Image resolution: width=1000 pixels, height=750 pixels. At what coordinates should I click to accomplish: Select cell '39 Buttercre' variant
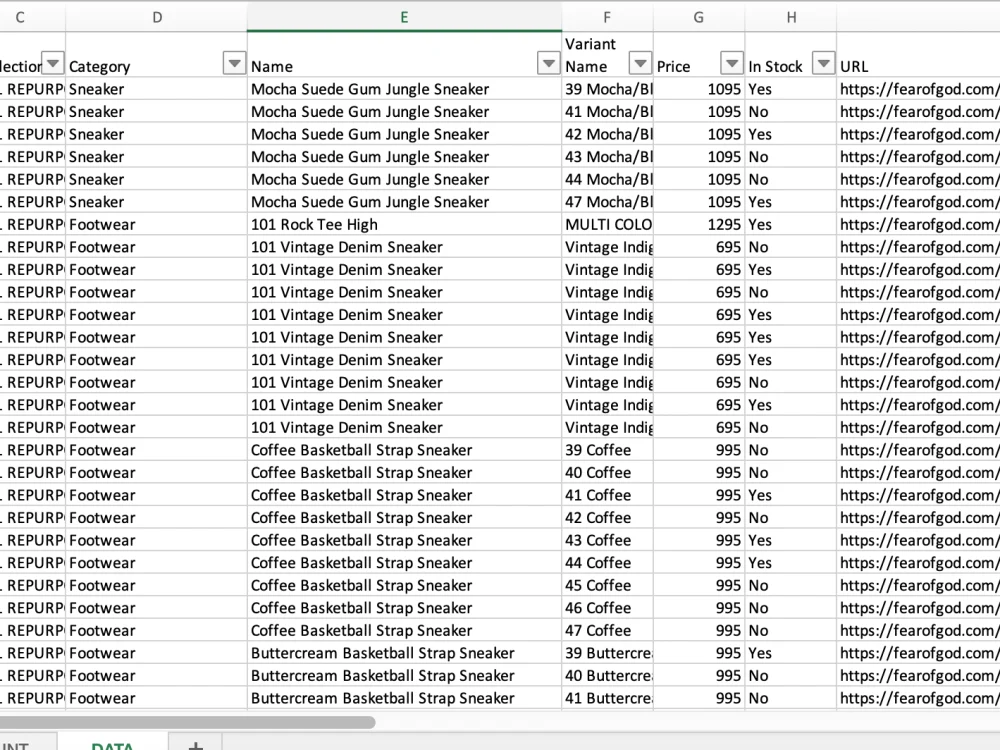608,653
